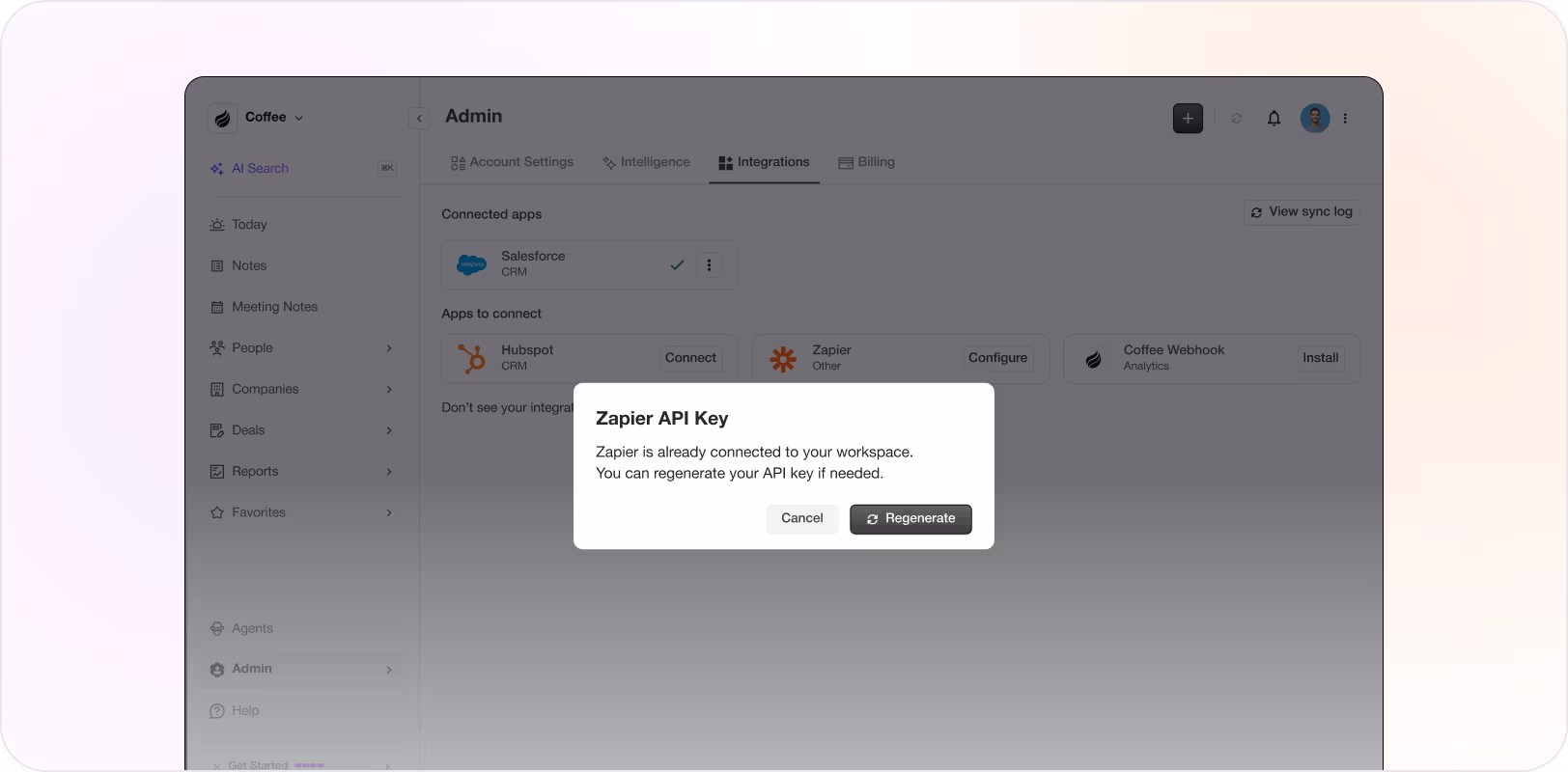Click the Hubspot logo icon
Viewport: 1568px width, 772px height.
pos(472,358)
